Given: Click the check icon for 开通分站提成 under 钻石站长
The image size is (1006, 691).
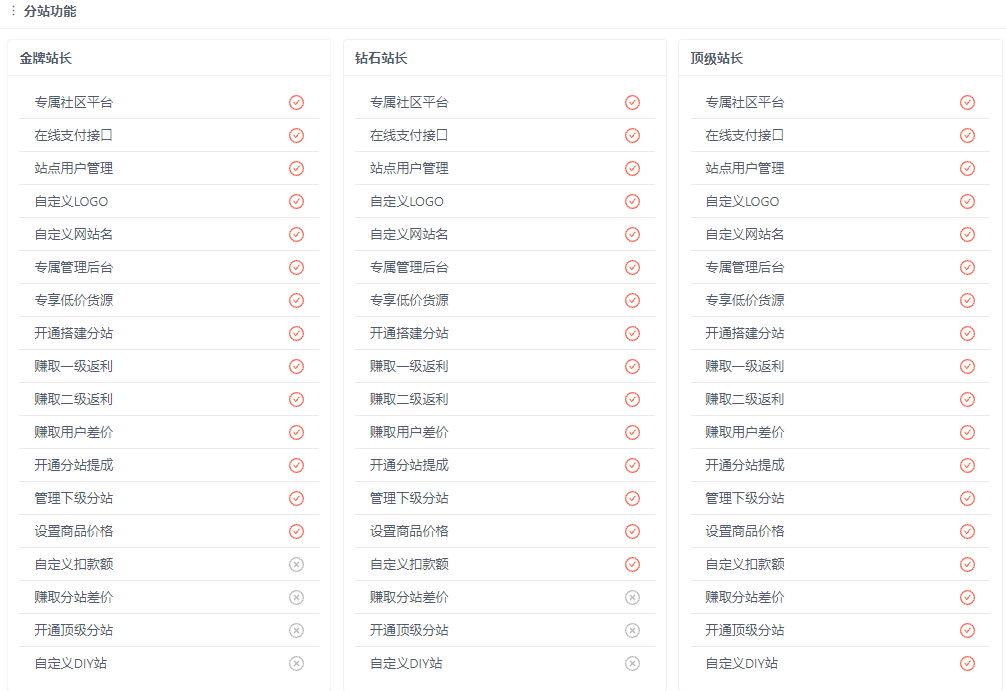Looking at the screenshot, I should point(633,465).
